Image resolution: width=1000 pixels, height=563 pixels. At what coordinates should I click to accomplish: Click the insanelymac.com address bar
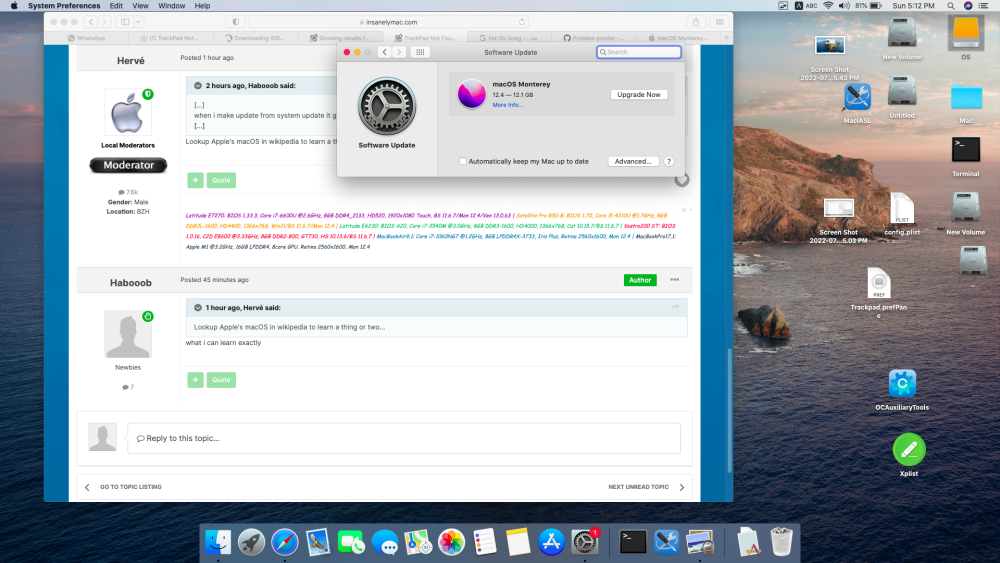click(390, 22)
